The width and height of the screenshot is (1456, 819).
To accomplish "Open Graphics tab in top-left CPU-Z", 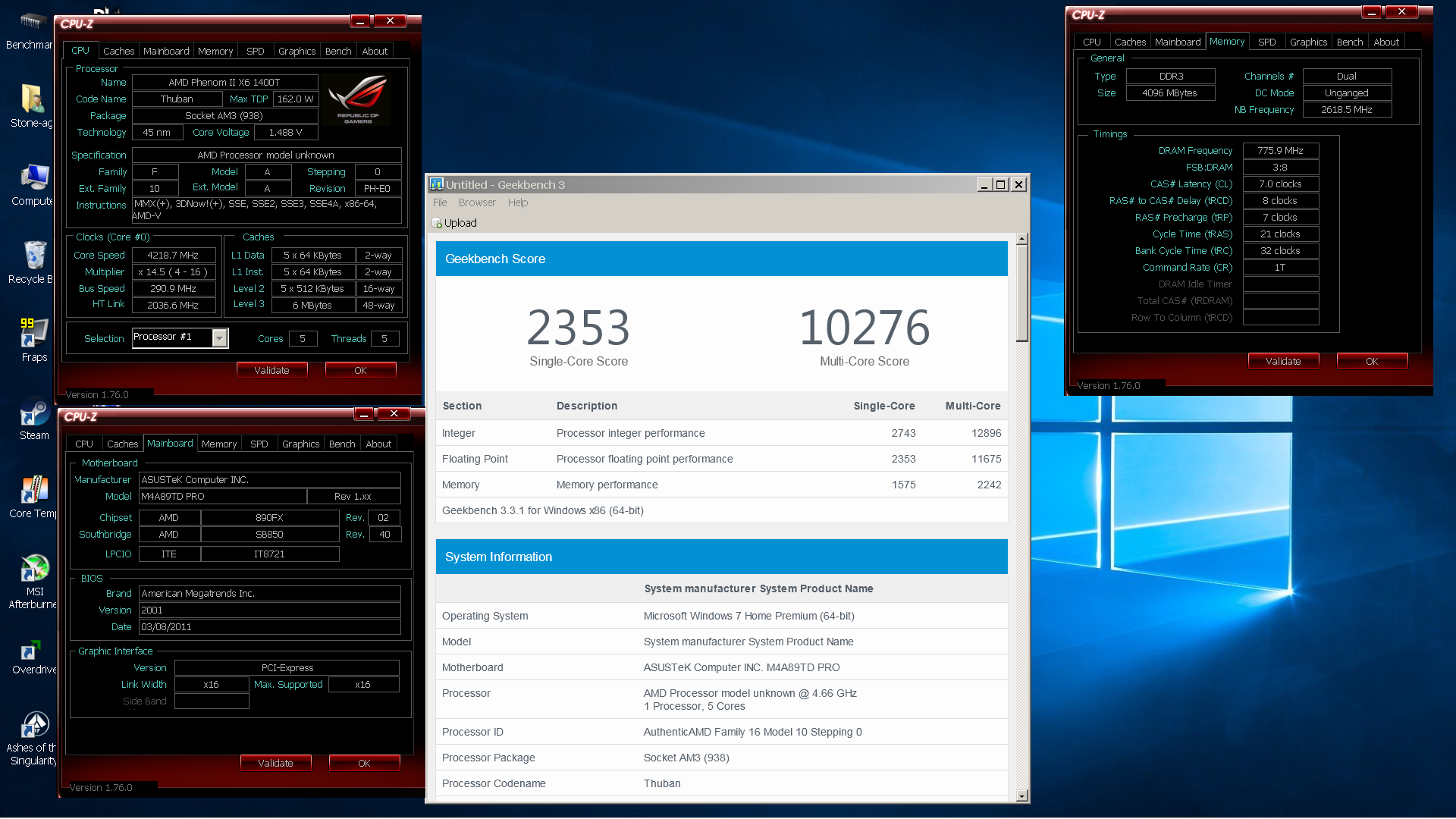I will pos(297,51).
